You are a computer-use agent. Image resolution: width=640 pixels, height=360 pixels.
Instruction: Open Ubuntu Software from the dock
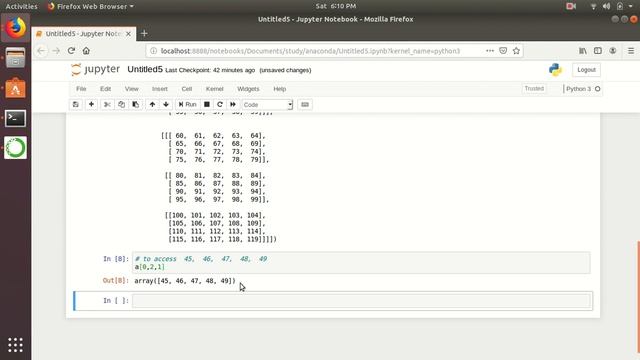(x=16, y=88)
